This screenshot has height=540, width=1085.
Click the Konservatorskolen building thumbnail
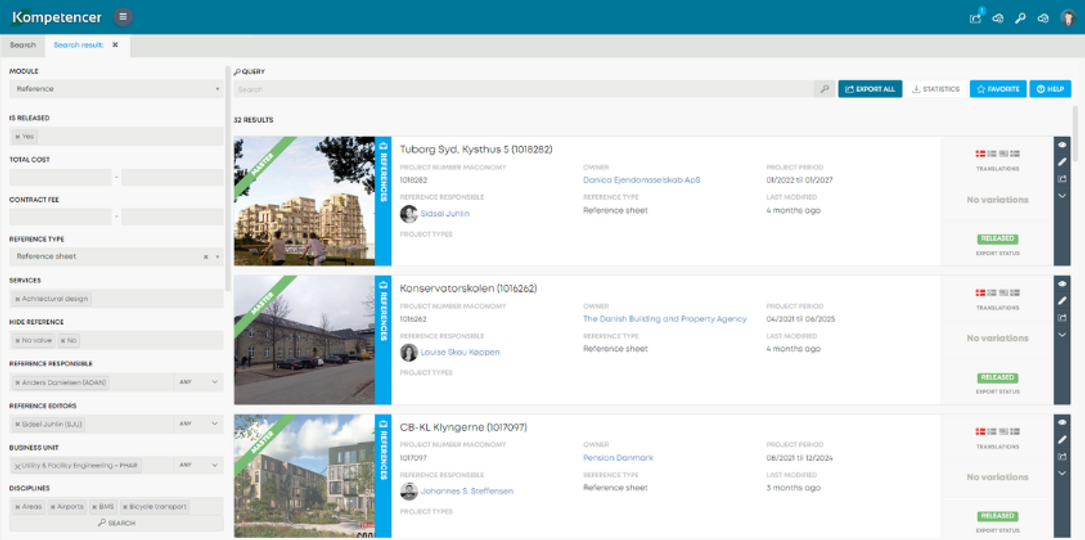coord(304,340)
